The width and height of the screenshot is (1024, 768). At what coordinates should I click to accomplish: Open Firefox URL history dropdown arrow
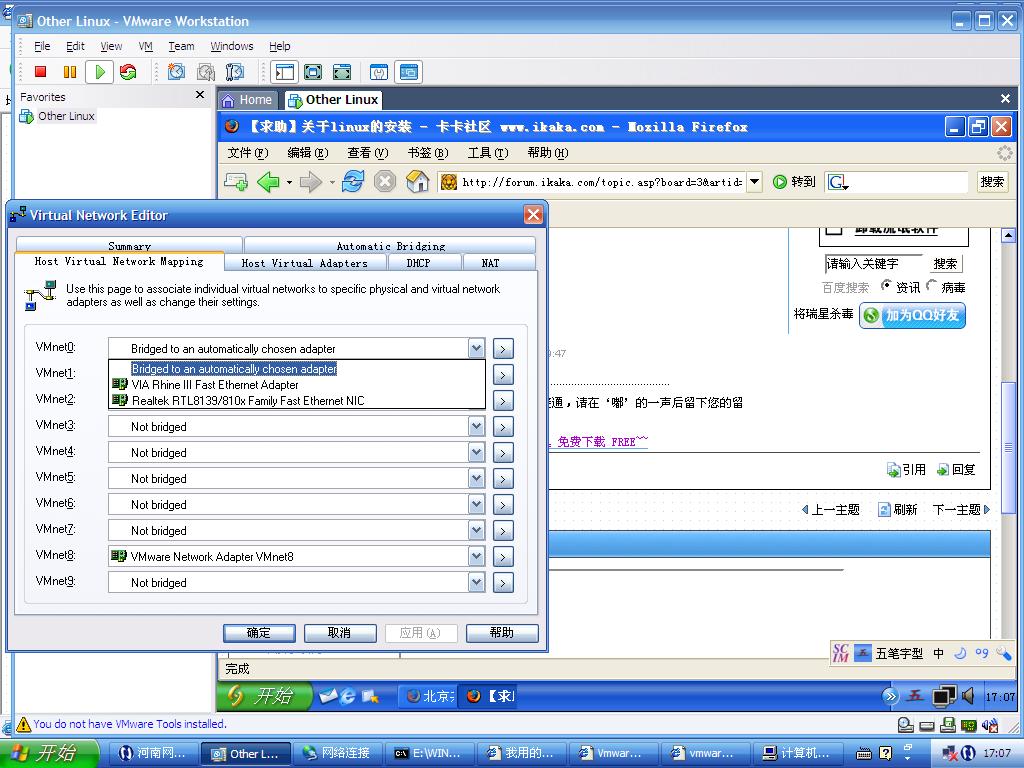[x=754, y=182]
